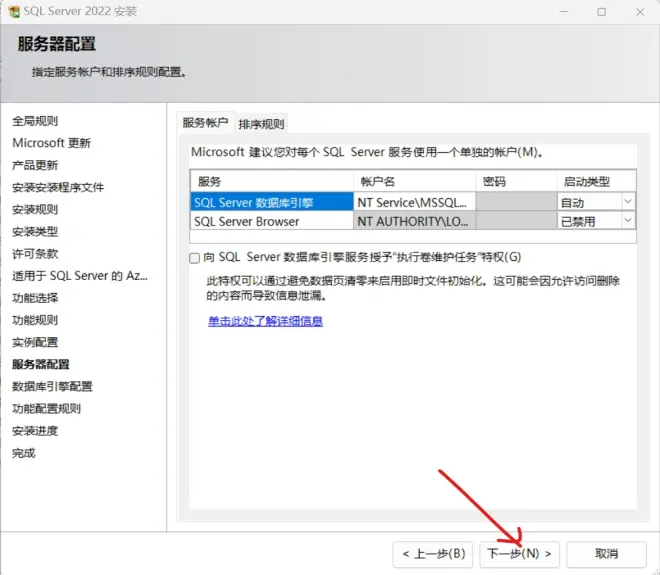Click the 服务 column header
Viewport: 660px width, 575px height.
[272, 181]
